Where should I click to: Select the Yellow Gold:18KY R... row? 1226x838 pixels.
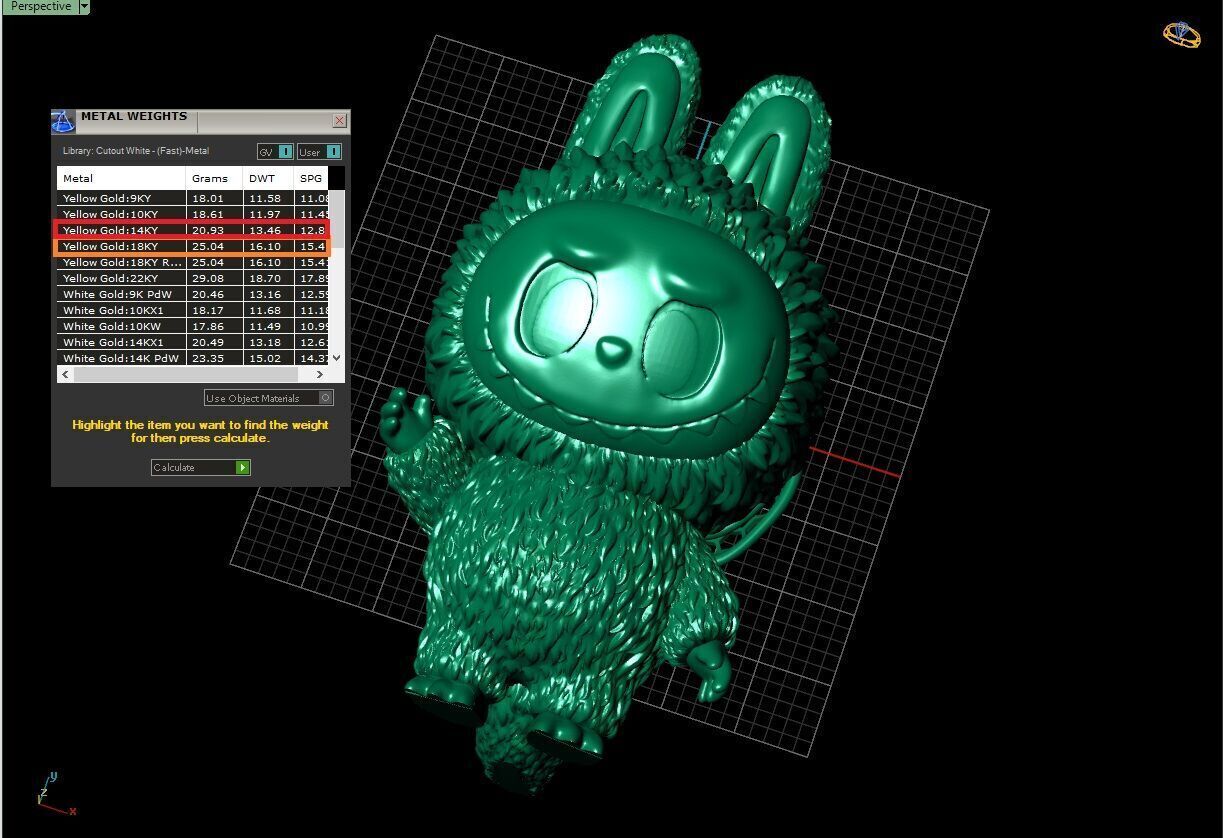[192, 262]
